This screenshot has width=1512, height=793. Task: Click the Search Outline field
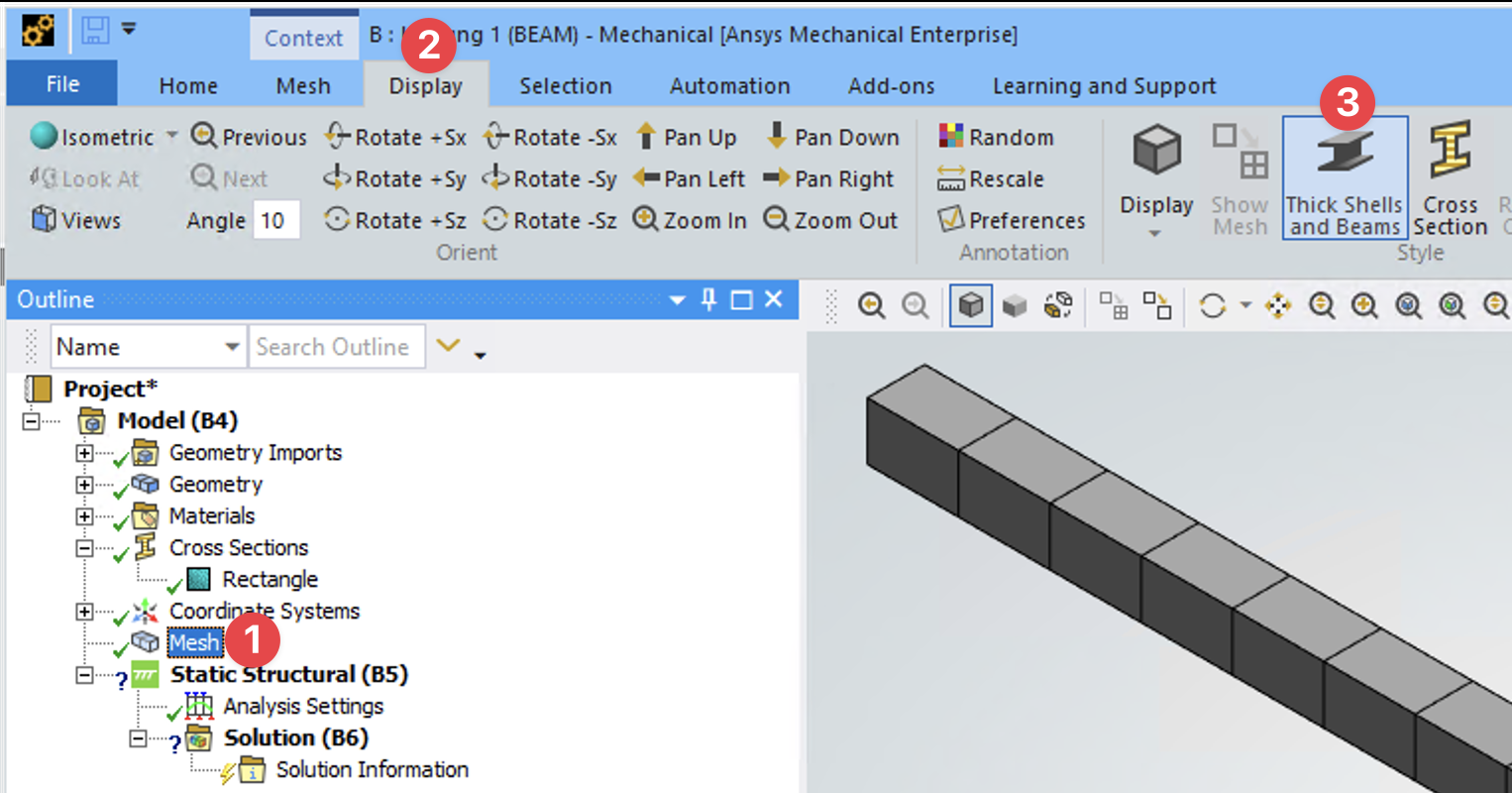coord(335,347)
